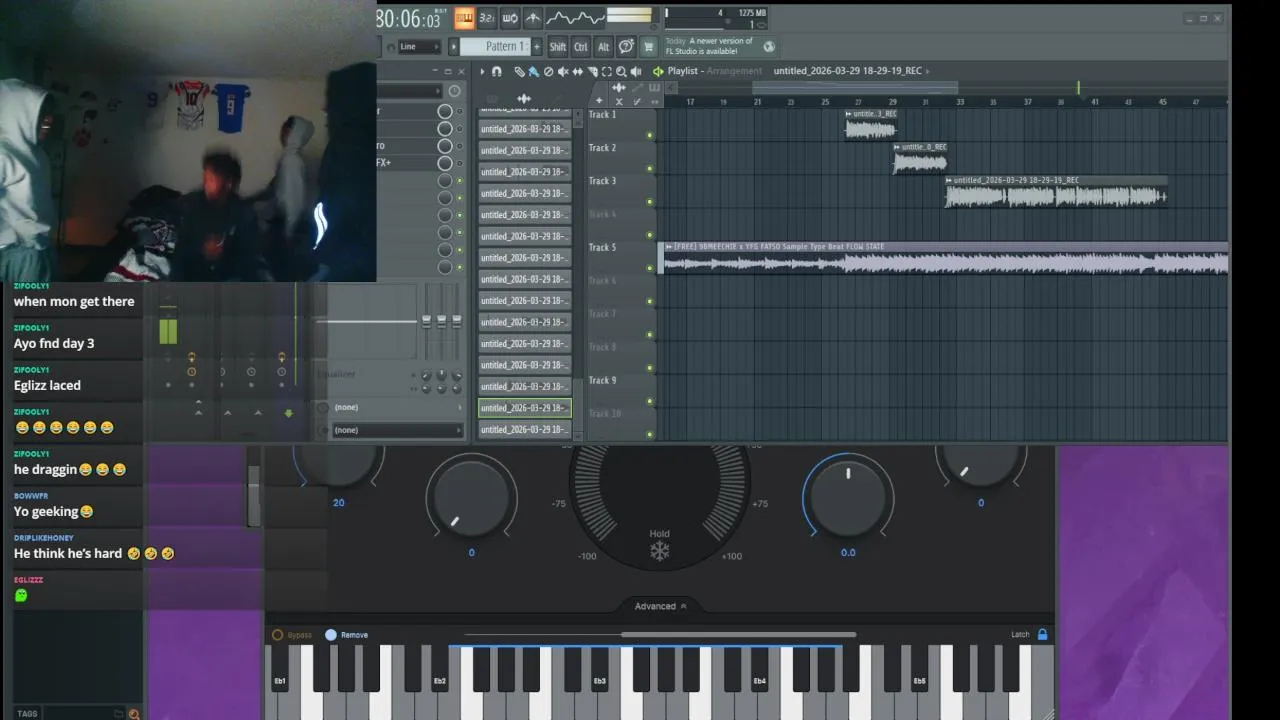Click the channel rack clock icon
This screenshot has width=1280, height=720.
tap(454, 90)
